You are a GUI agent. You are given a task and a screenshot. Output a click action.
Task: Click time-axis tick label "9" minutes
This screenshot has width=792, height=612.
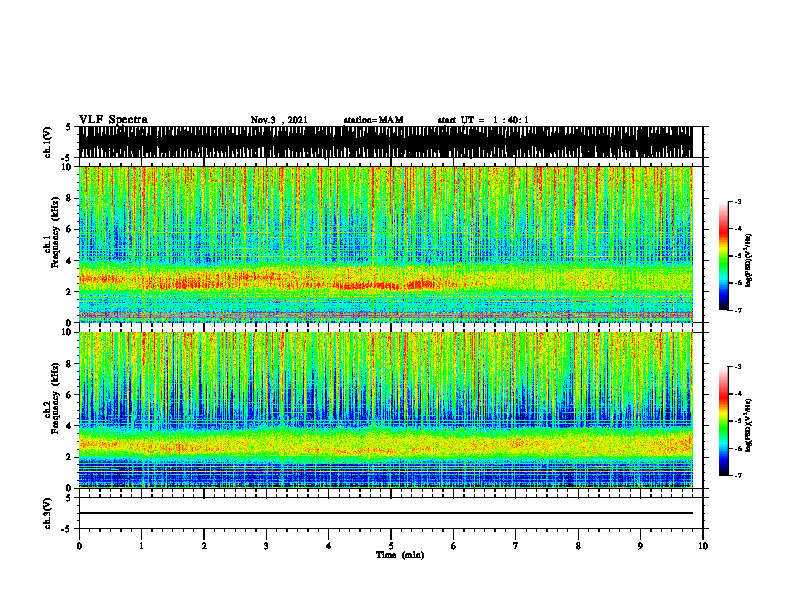tap(640, 546)
